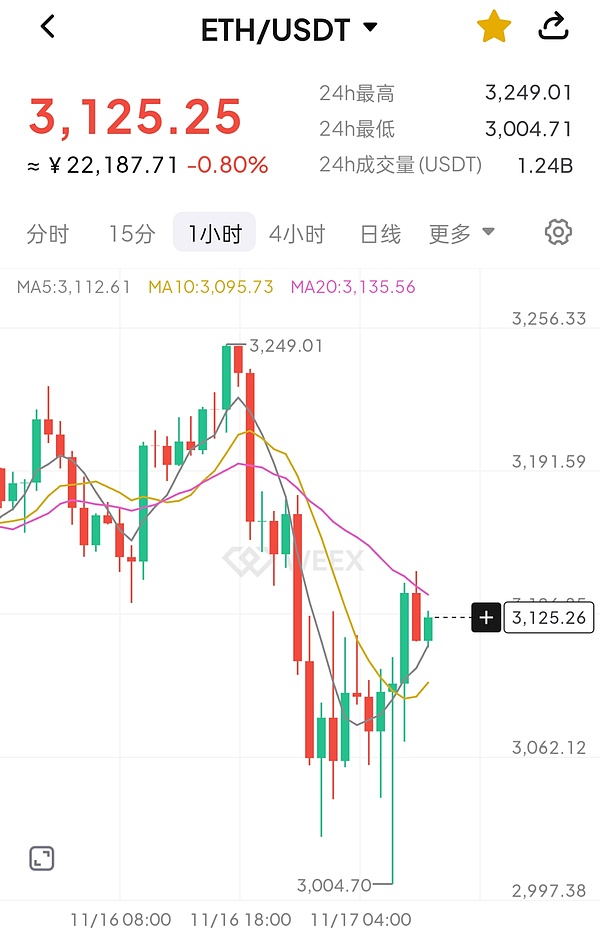Select the 15分 timeframe tab

(x=132, y=234)
